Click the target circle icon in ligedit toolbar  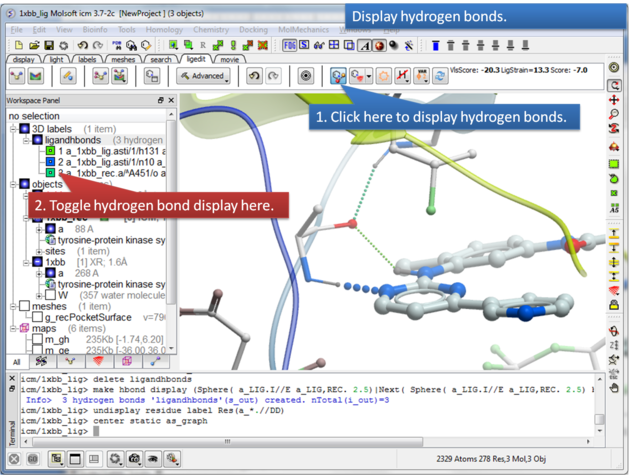point(306,76)
